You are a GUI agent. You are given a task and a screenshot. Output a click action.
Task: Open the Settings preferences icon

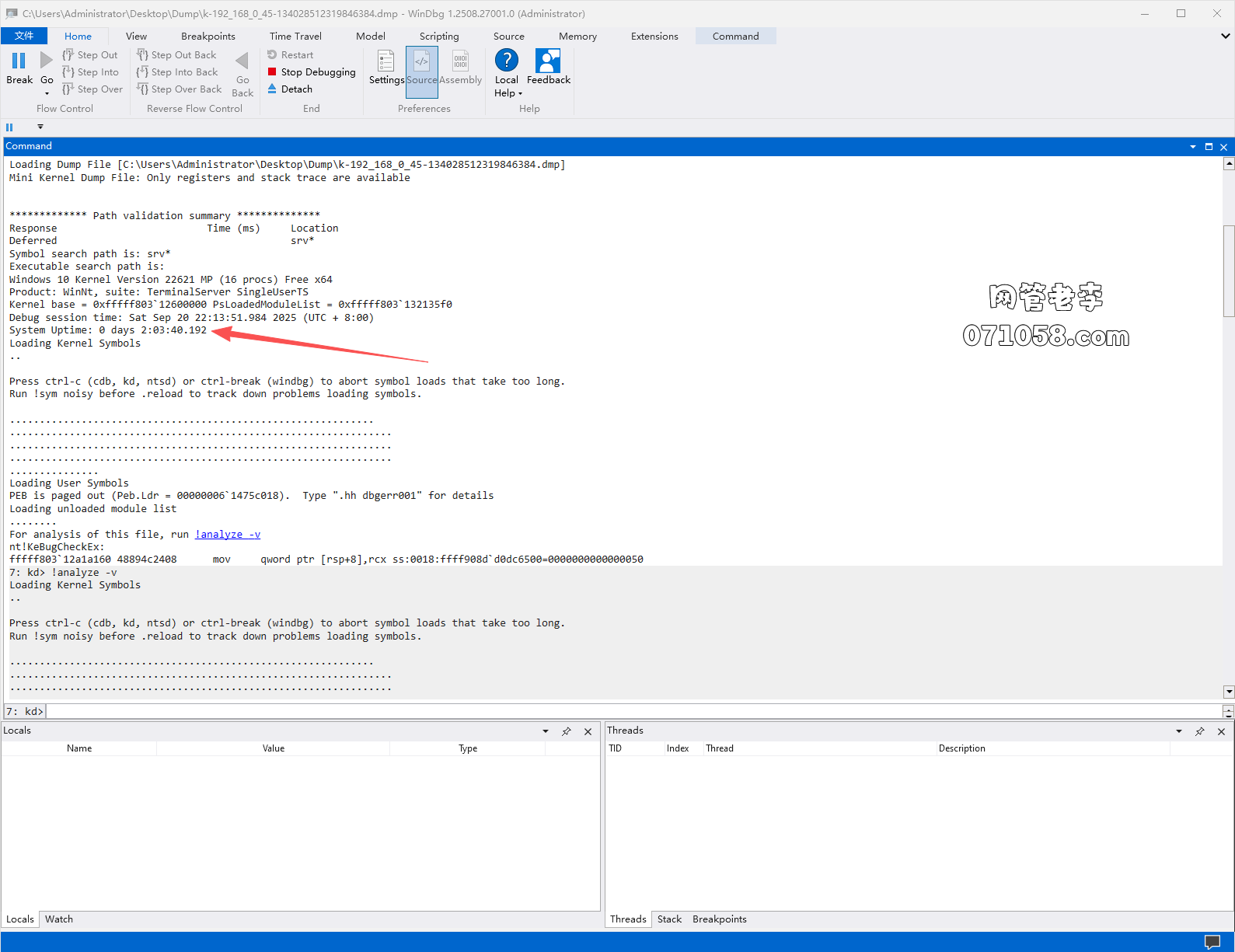386,61
